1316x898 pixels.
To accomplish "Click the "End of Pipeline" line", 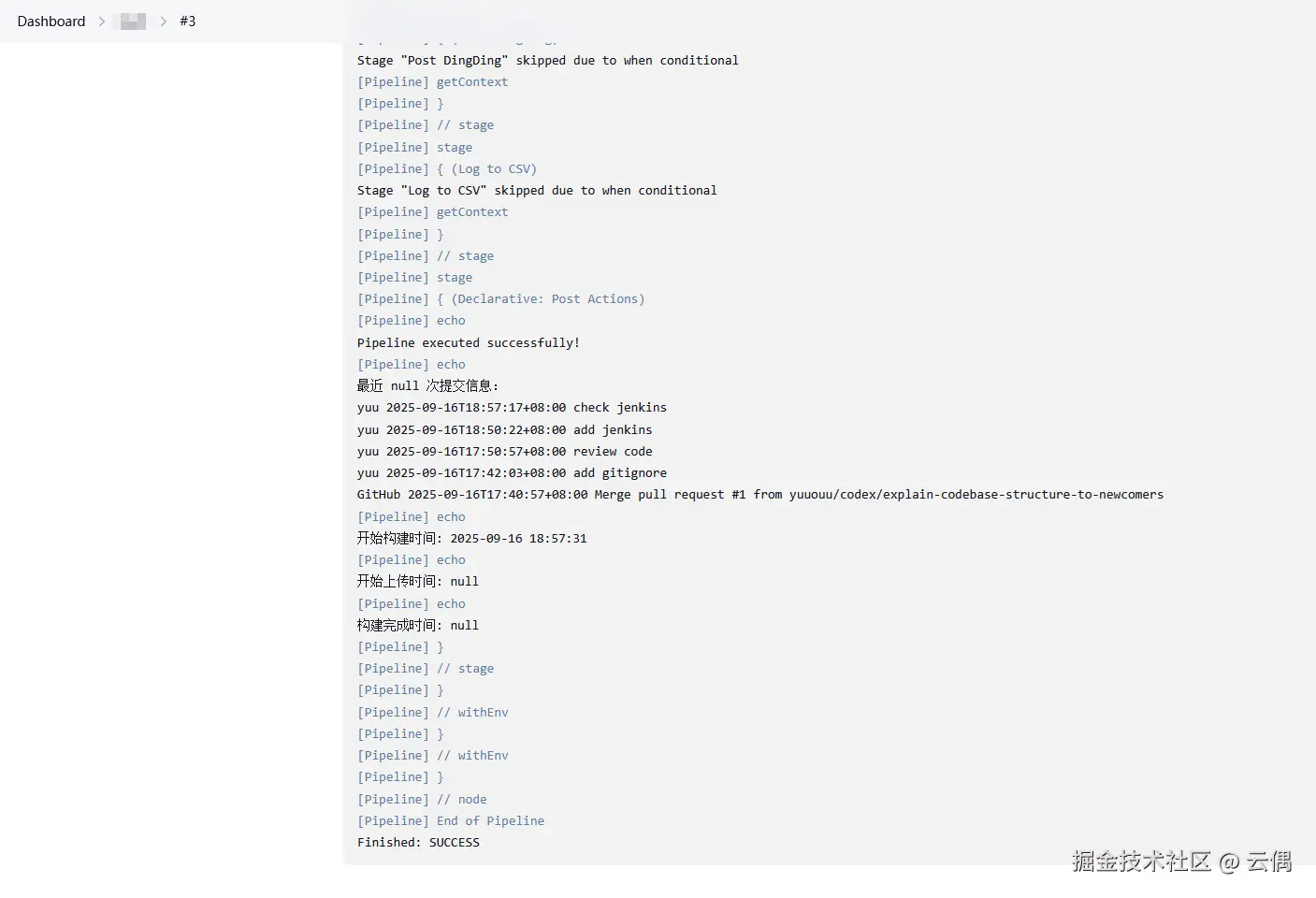I will [x=451, y=820].
